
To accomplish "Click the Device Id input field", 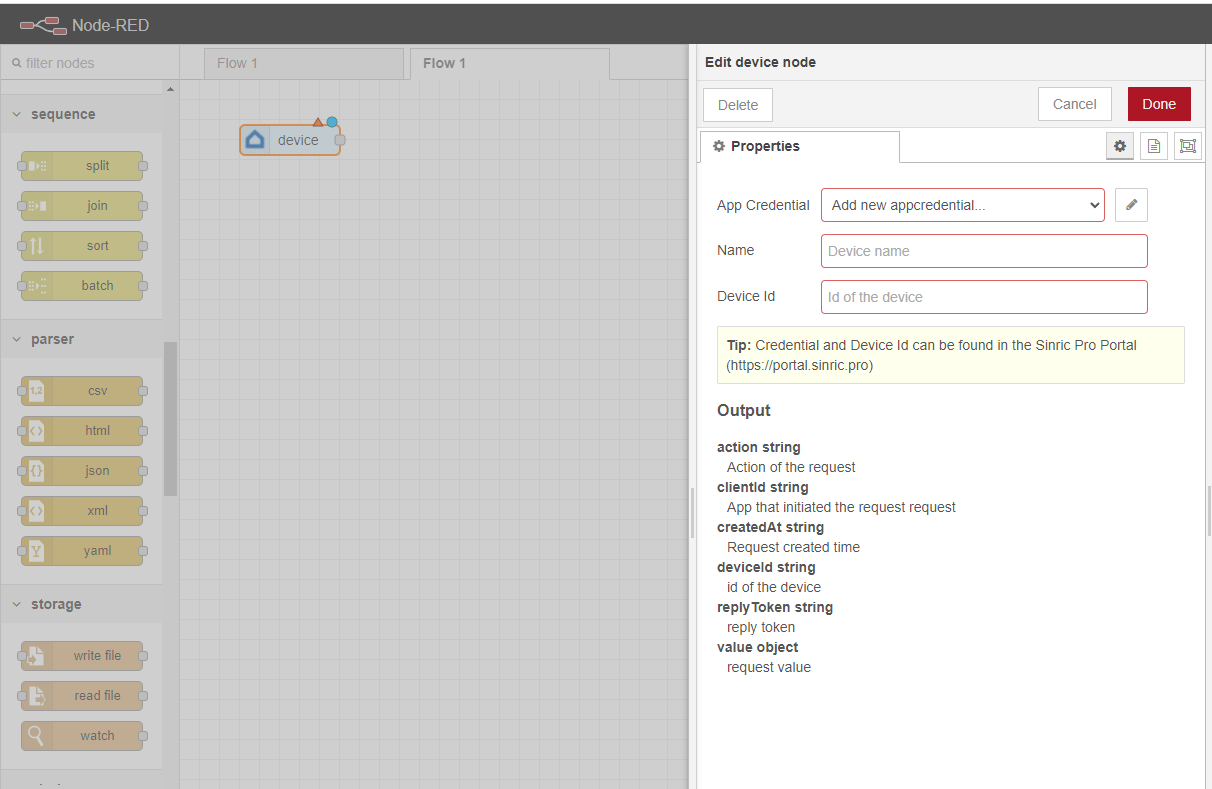I will coord(984,297).
